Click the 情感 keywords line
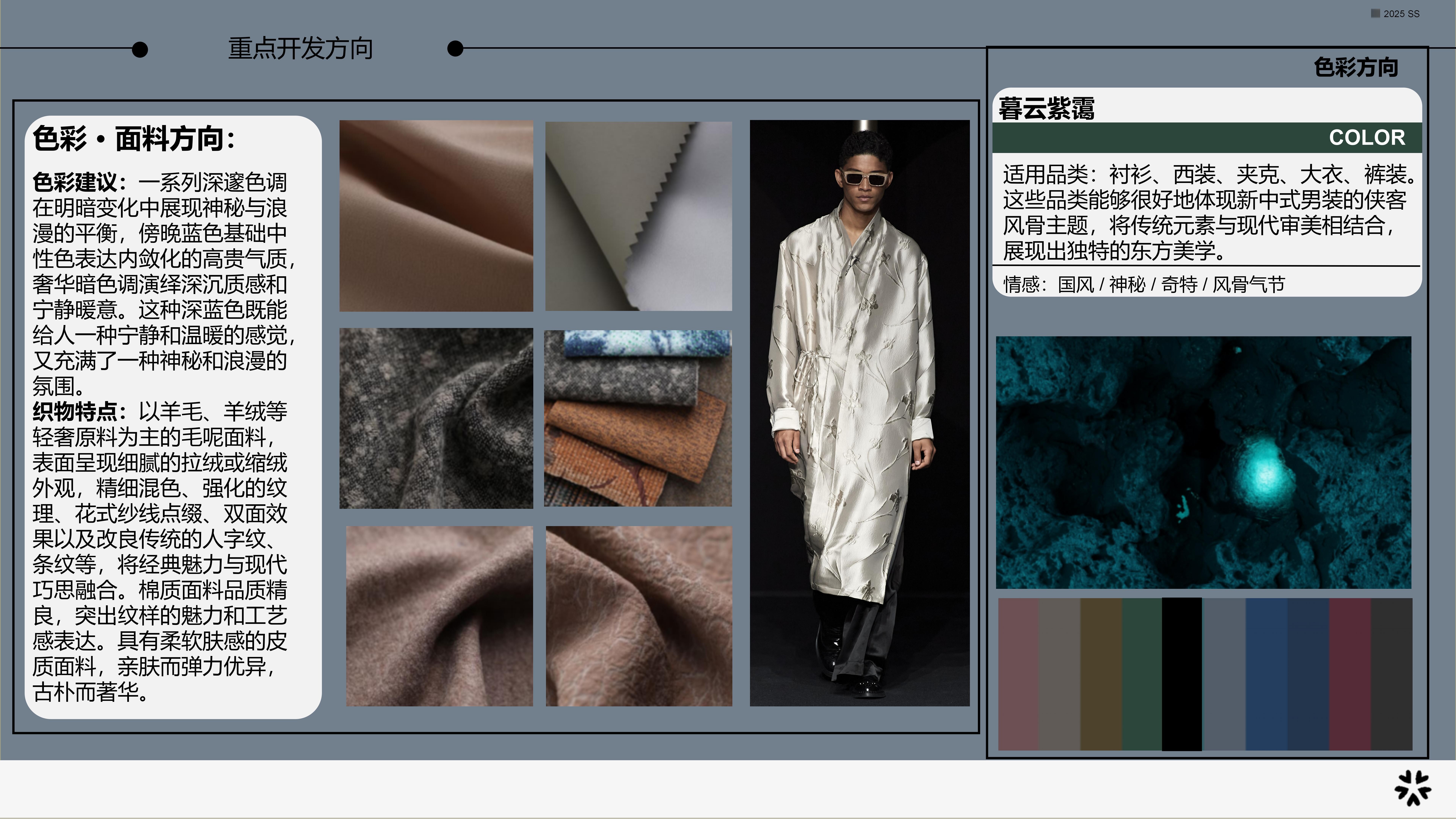Screen dimensions: 1456x819 pos(1144,284)
